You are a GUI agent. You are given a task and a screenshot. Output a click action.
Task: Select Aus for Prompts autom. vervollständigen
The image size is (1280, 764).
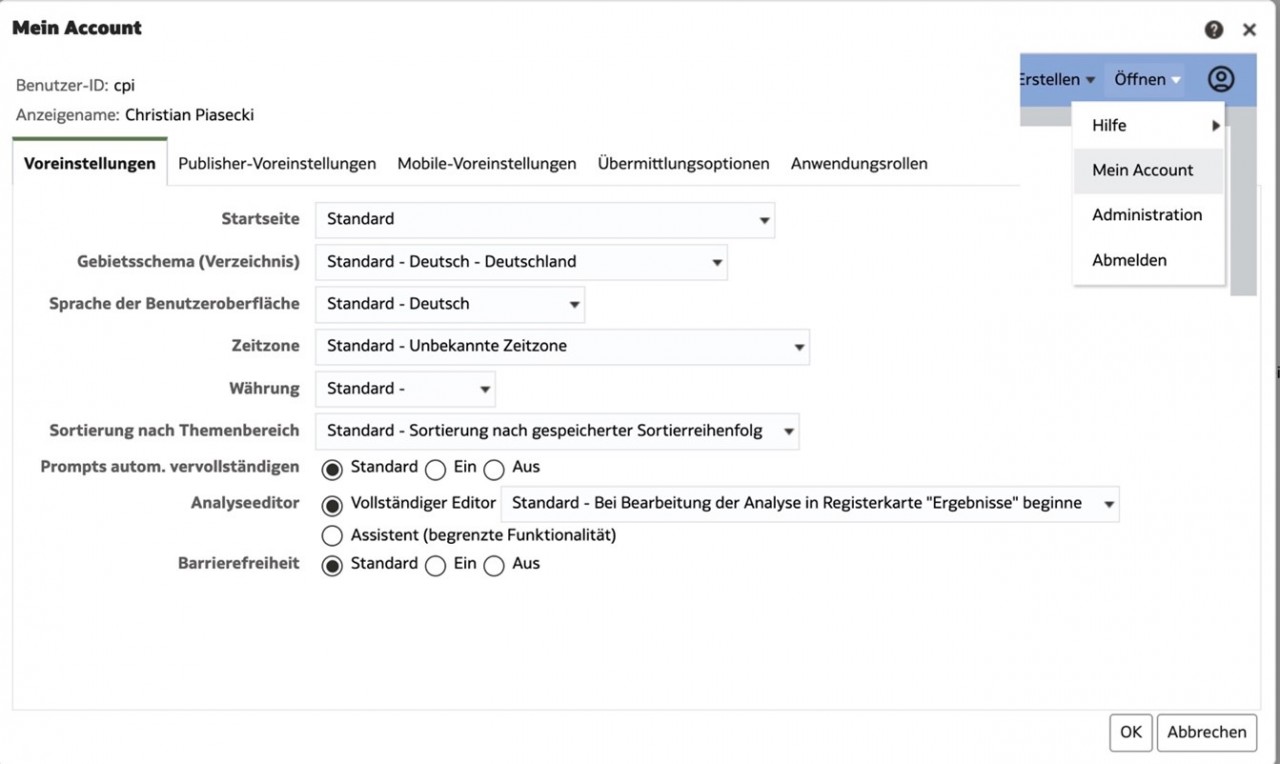pos(494,468)
